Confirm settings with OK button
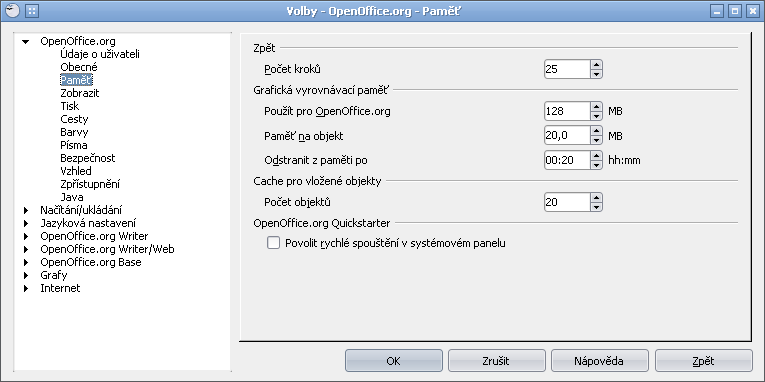The image size is (765, 382). (394, 361)
